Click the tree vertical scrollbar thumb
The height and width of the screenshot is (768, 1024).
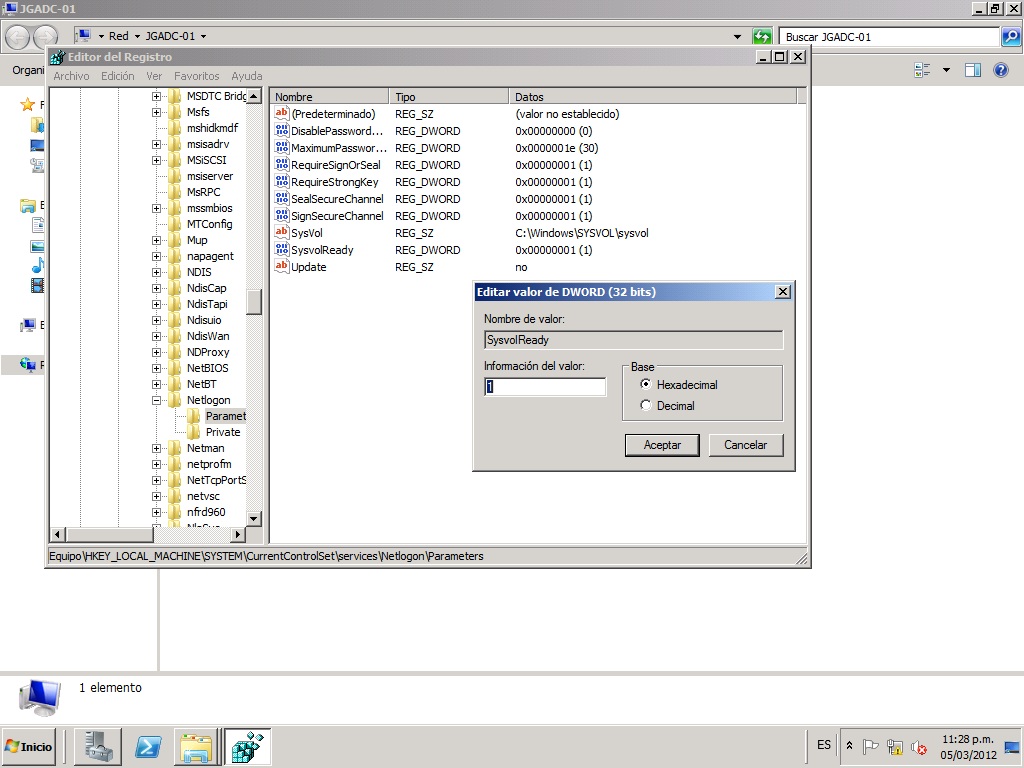click(254, 302)
